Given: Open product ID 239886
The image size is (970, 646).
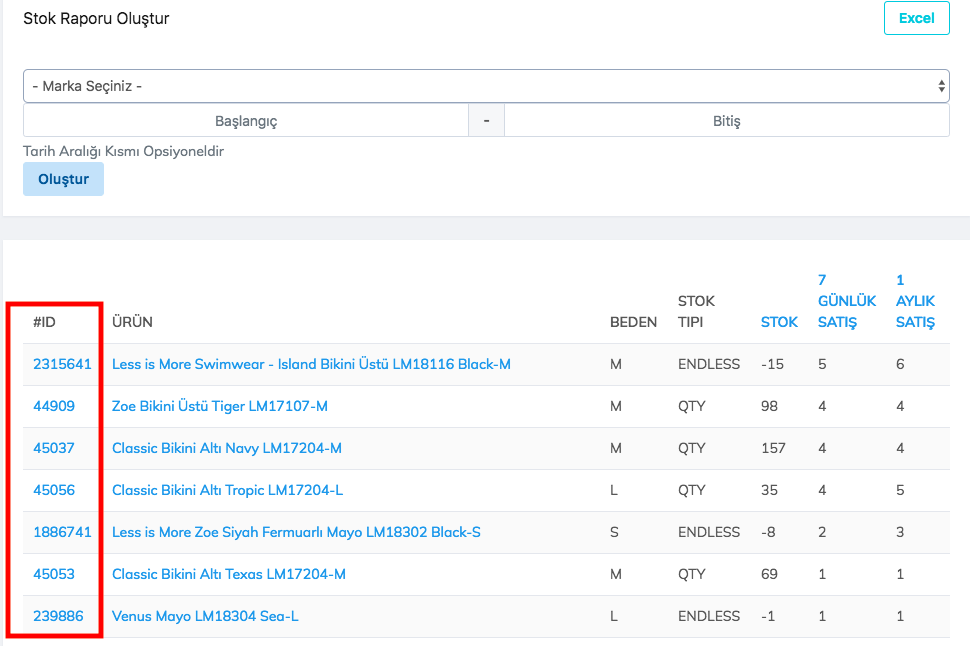Looking at the screenshot, I should (x=58, y=616).
